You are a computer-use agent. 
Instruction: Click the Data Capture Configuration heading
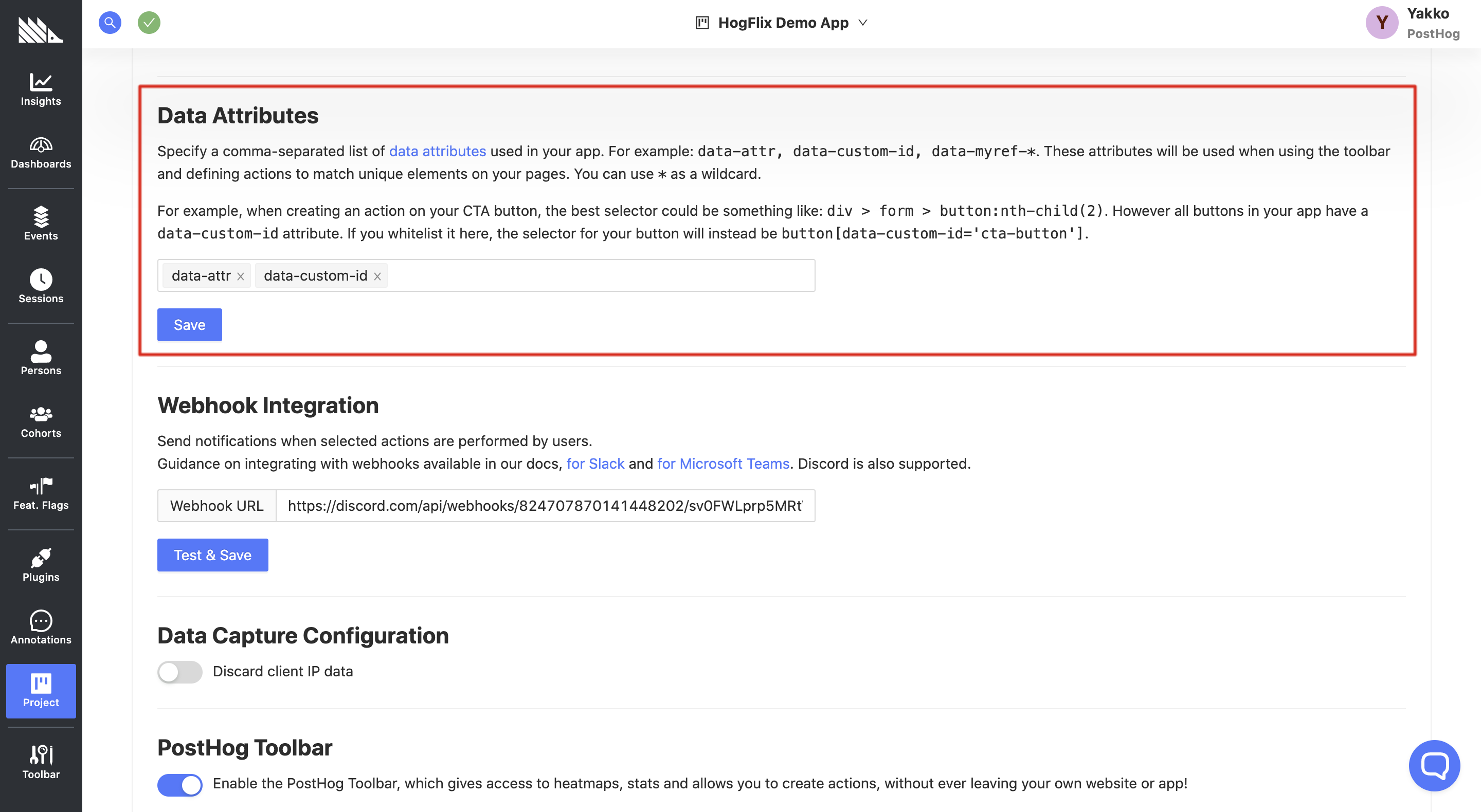coord(303,636)
